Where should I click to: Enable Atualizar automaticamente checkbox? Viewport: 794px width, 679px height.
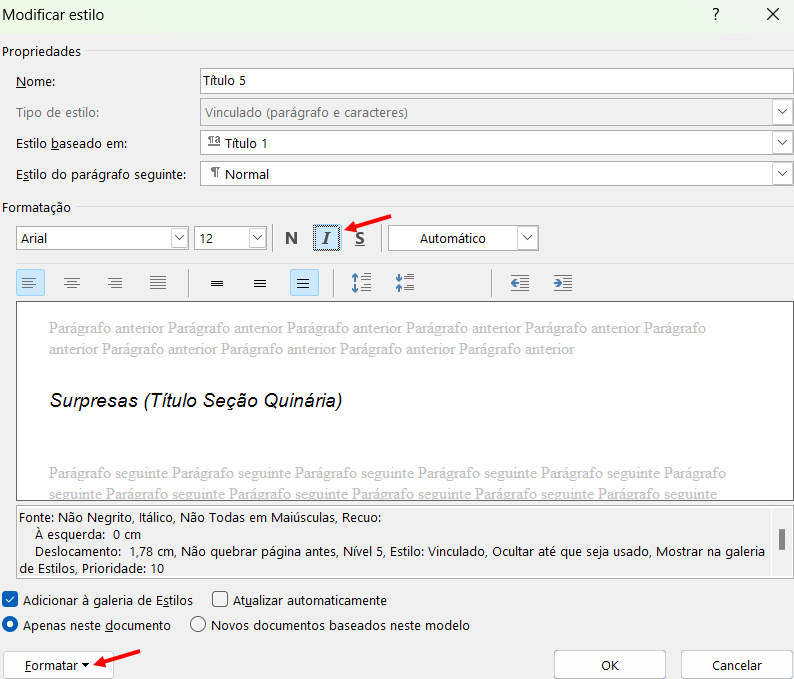click(x=221, y=600)
